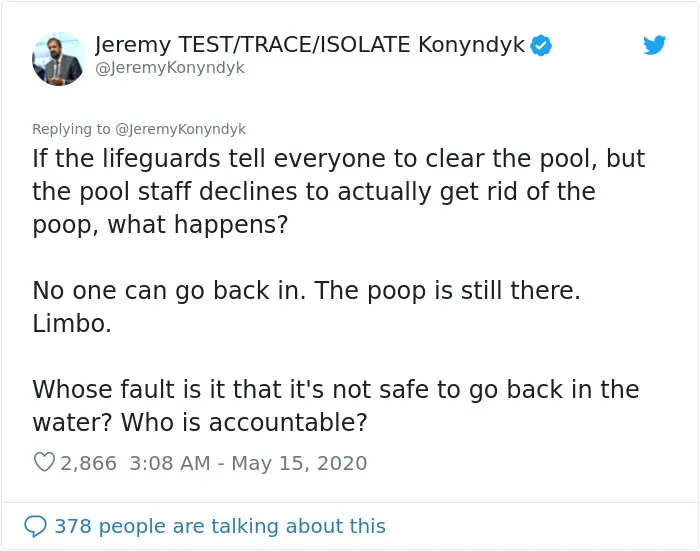
Task: Like the tweet with the heart icon
Action: (x=44, y=462)
